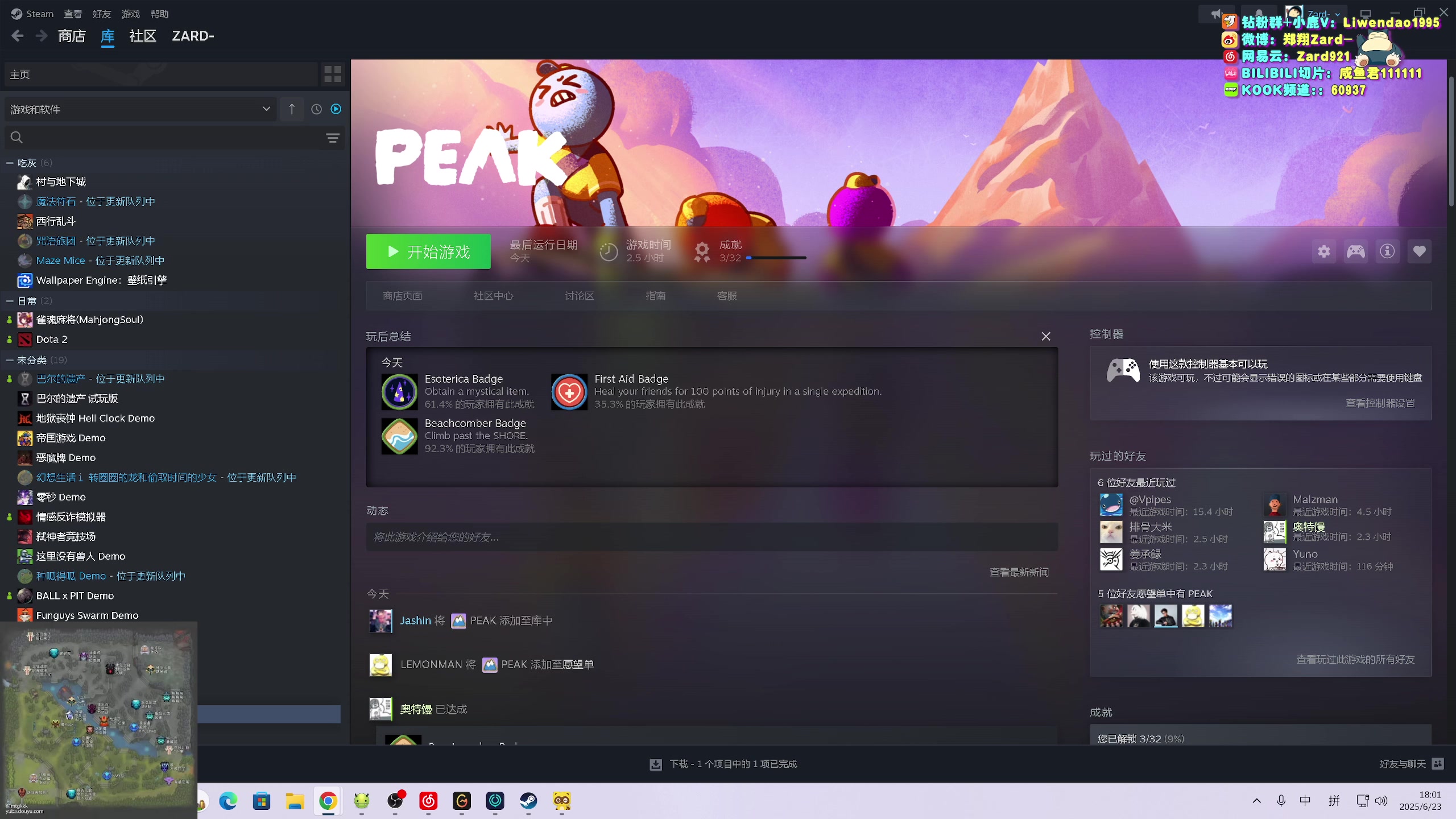Click the First Aid Badge achievement icon
This screenshot has height=819, width=1456.
[569, 392]
